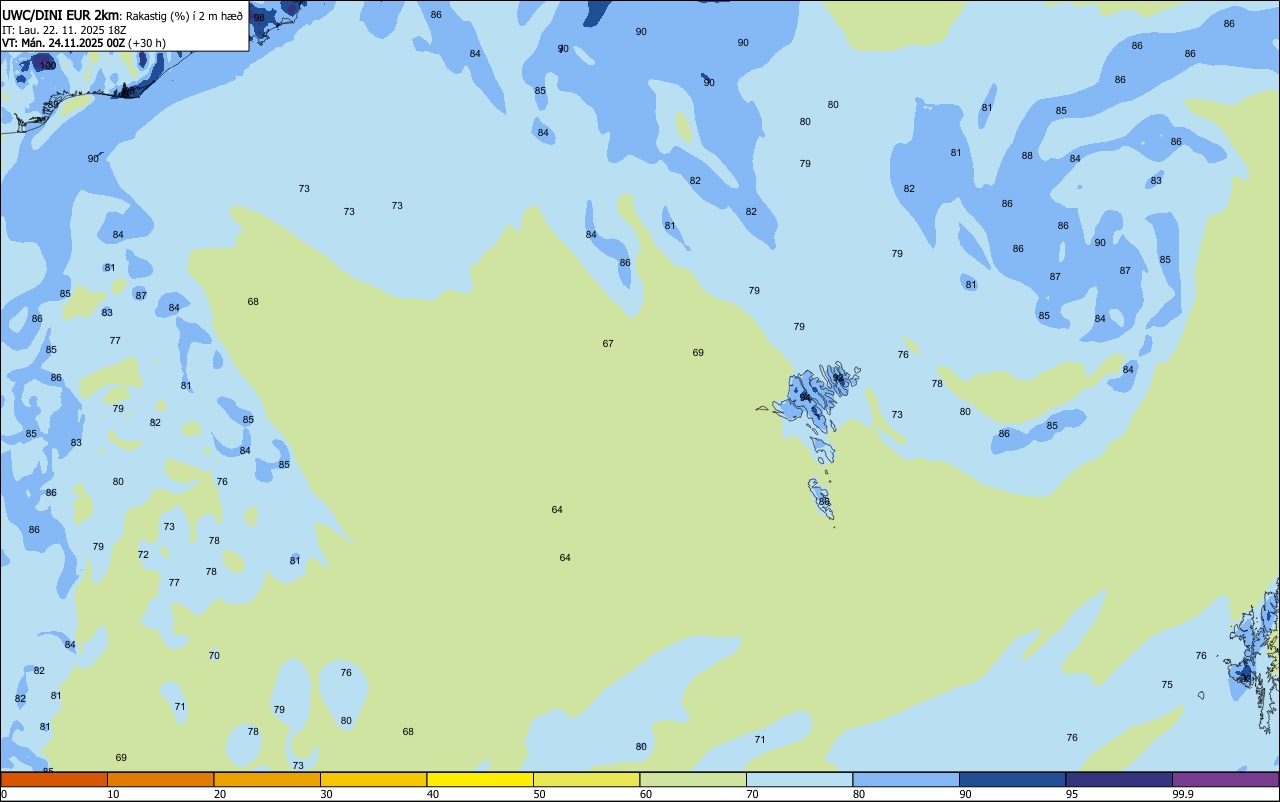Image resolution: width=1280 pixels, height=802 pixels.
Task: Select the 10–20 orange legend swatch
Action: [x=160, y=779]
